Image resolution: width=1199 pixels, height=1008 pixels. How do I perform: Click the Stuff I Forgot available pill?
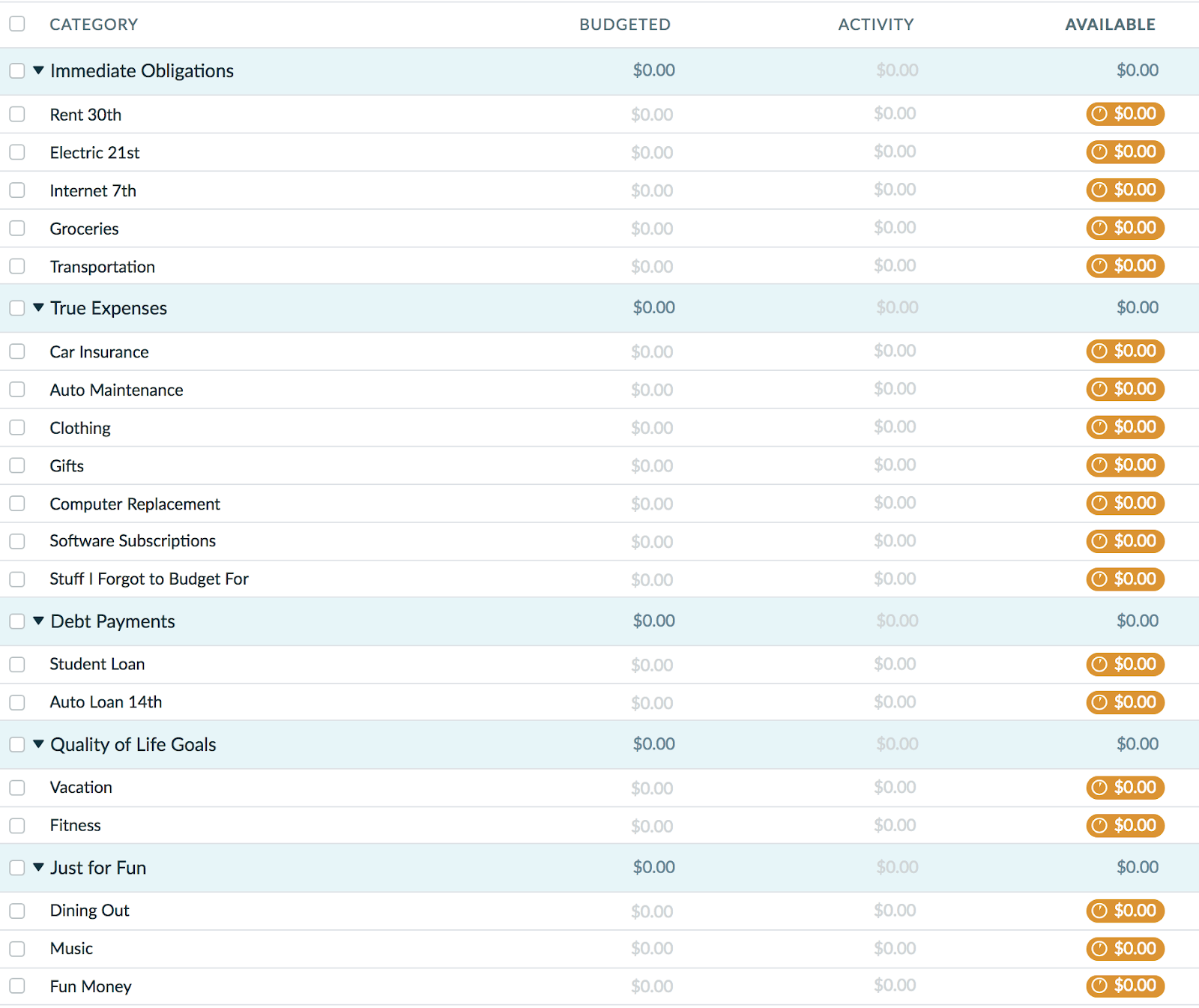pyautogui.click(x=1125, y=579)
